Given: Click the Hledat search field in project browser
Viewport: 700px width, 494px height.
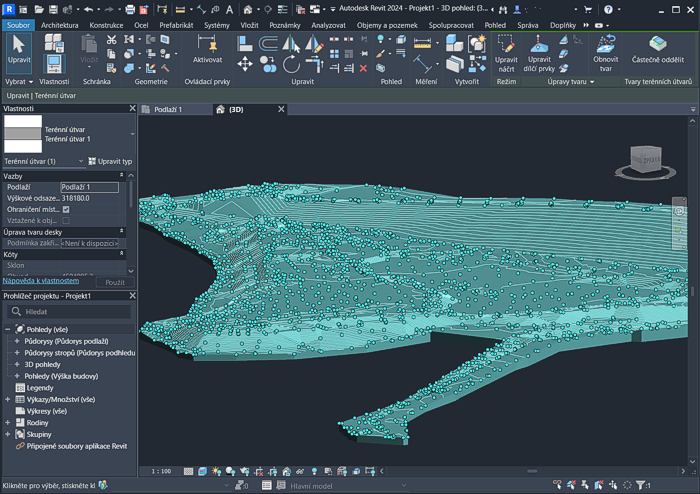Looking at the screenshot, I should click(70, 312).
